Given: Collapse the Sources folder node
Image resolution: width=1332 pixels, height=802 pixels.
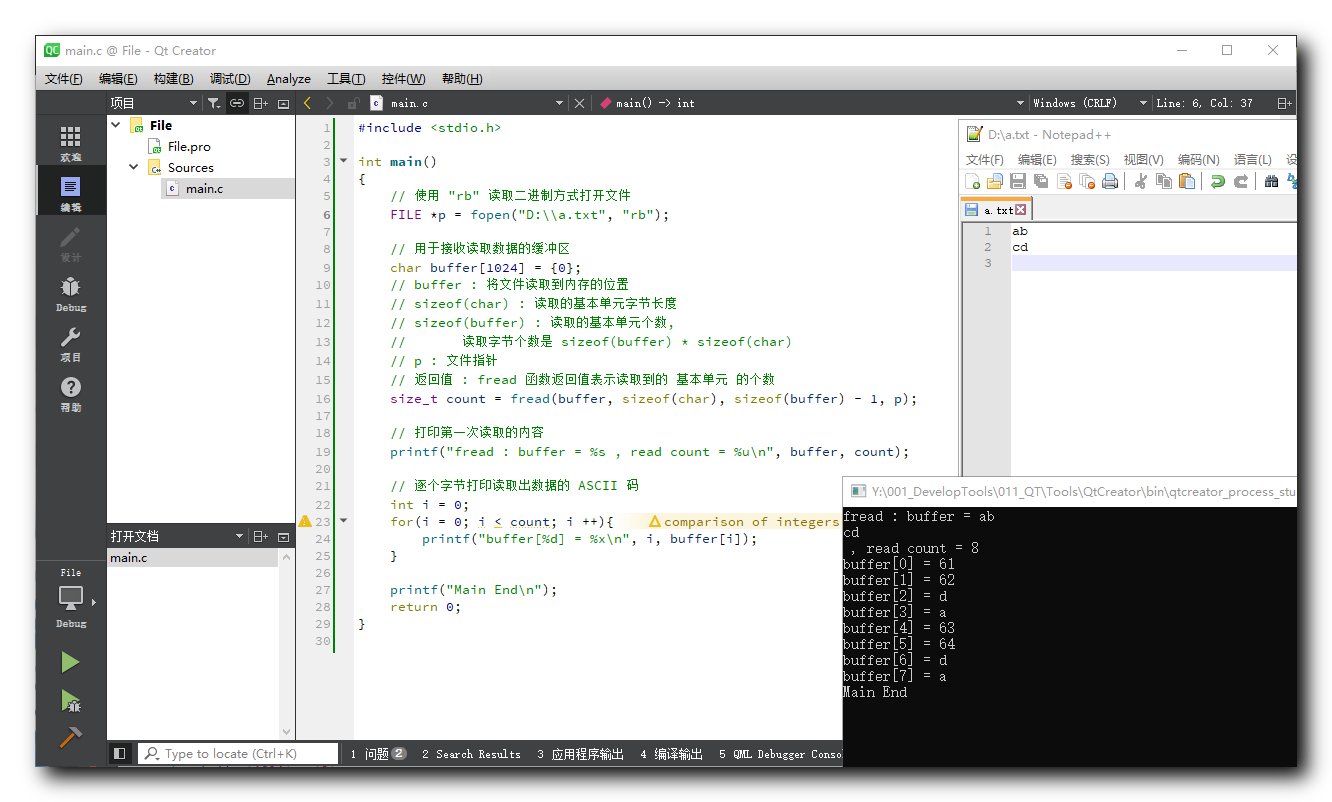Looking at the screenshot, I should pos(134,167).
